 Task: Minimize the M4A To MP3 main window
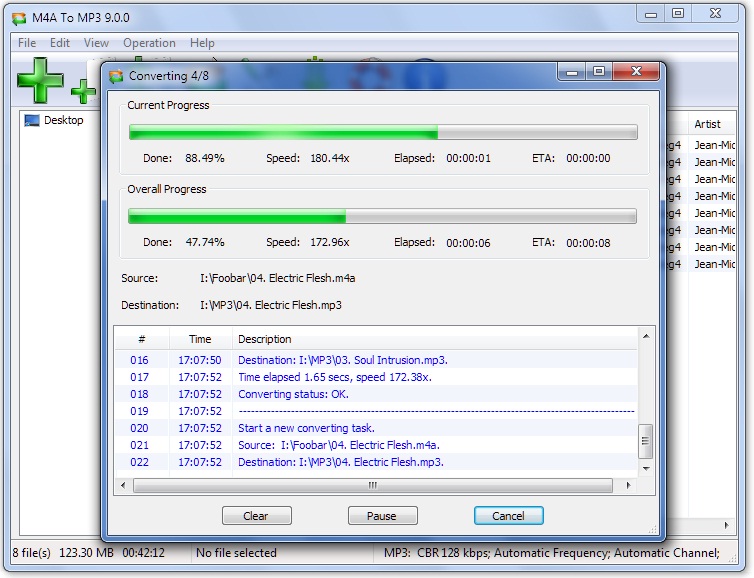point(651,14)
